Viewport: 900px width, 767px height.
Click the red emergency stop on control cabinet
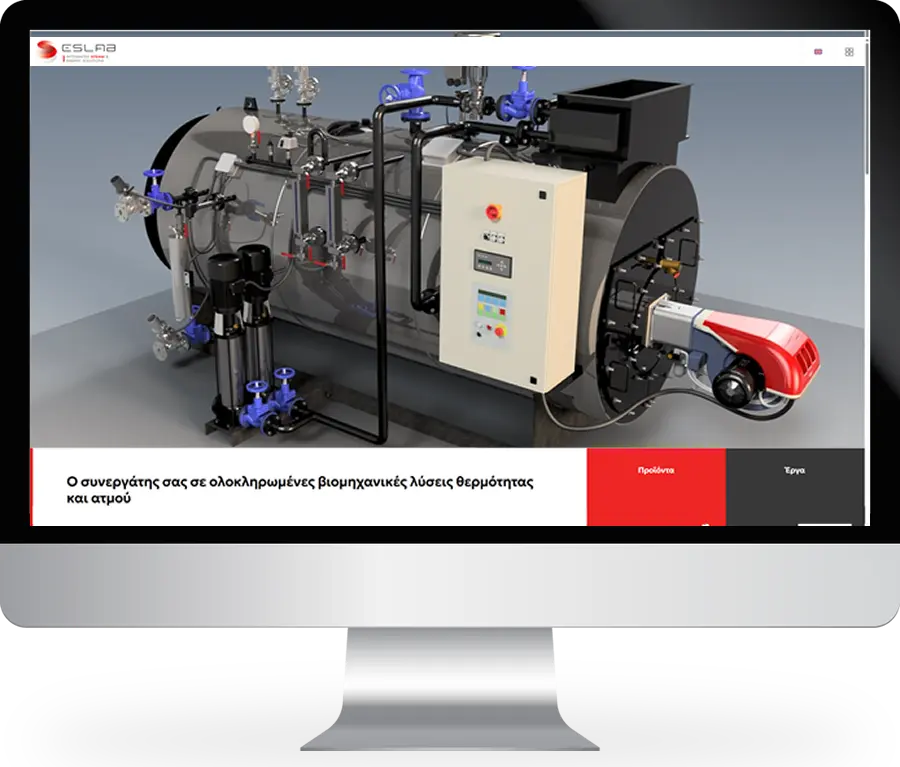pos(491,211)
